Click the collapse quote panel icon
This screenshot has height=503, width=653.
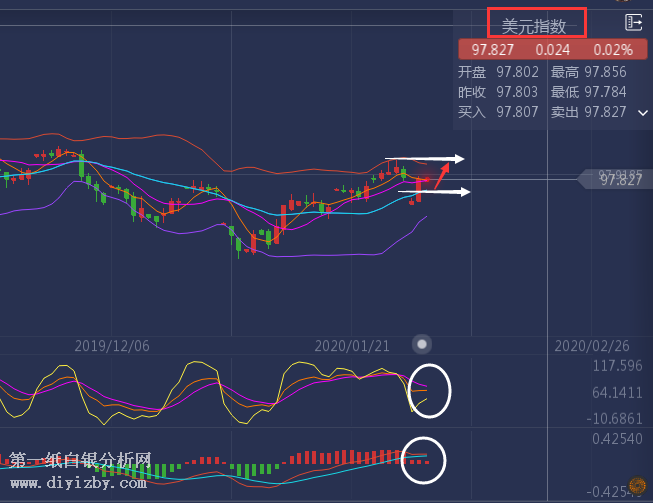(x=633, y=22)
